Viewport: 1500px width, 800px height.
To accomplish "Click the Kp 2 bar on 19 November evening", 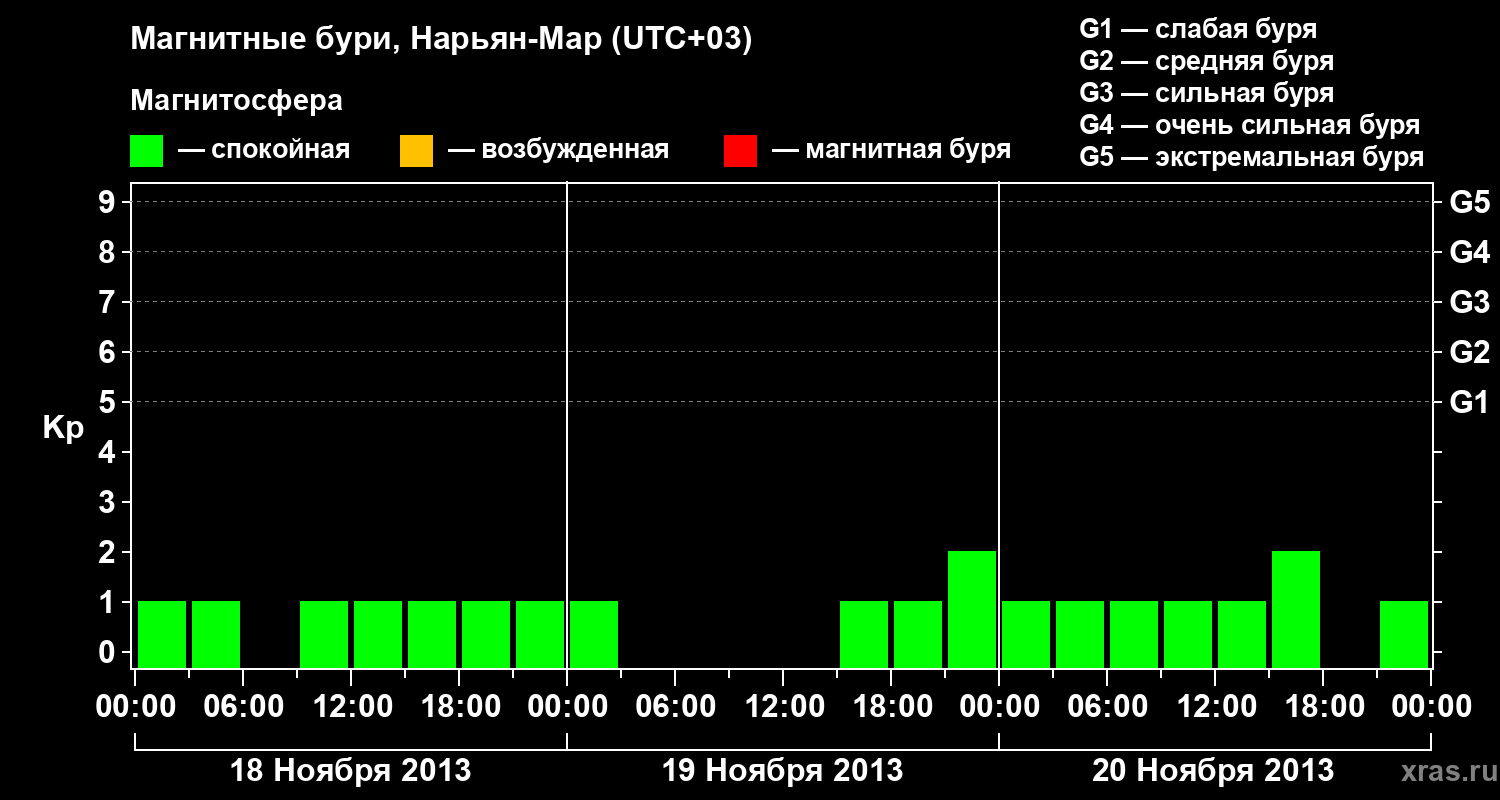I will pos(972,609).
